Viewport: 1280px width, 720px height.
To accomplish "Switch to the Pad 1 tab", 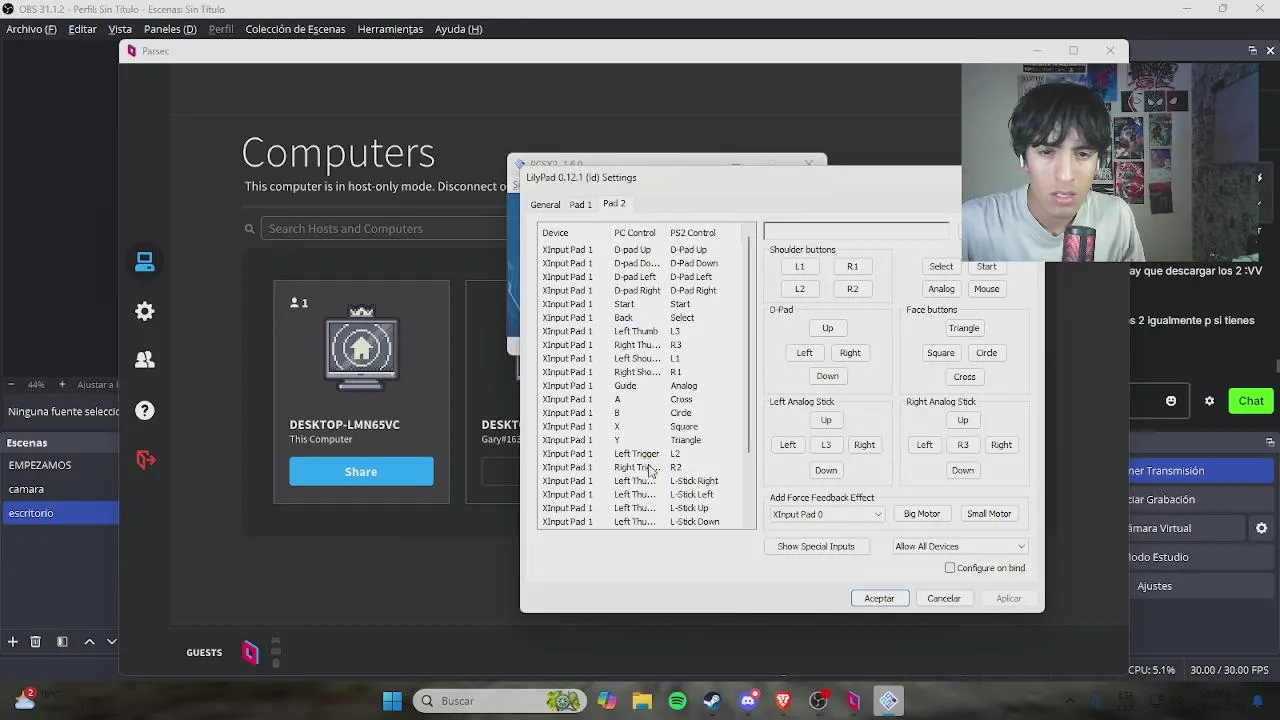I will (x=581, y=205).
